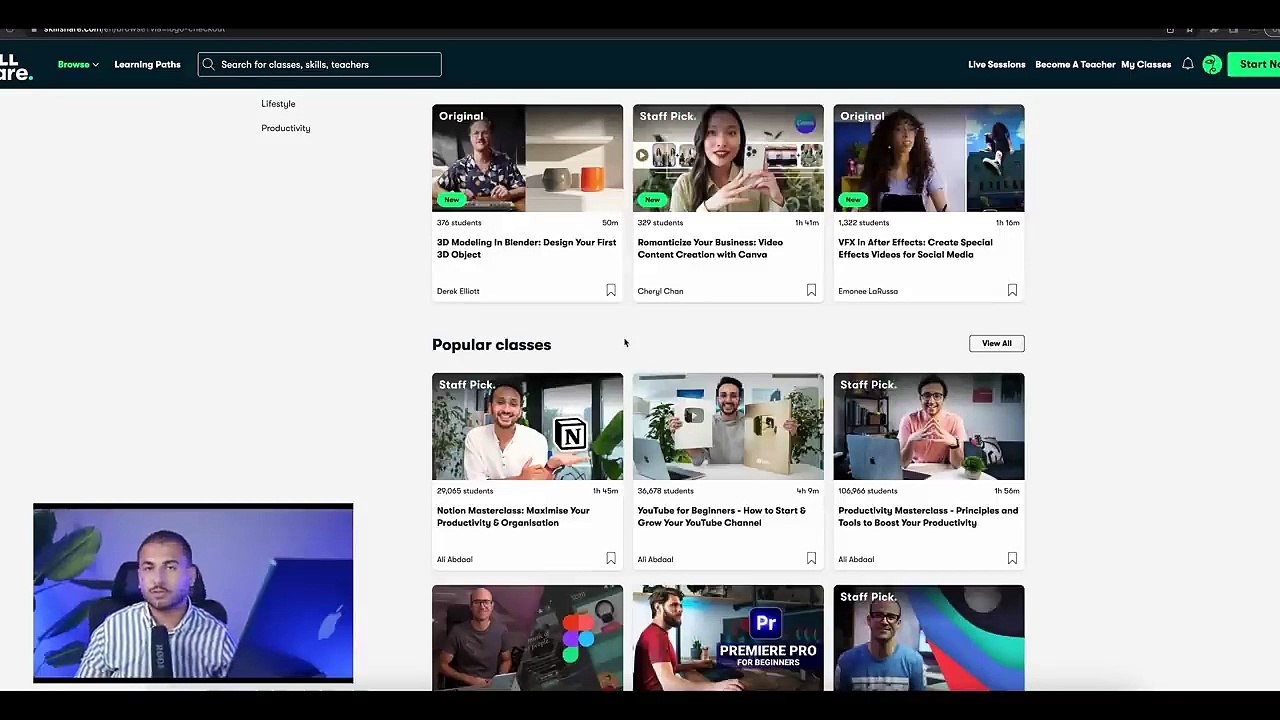Click Ali Abdaal under YouTube for Beginners
1280x720 pixels.
point(655,559)
